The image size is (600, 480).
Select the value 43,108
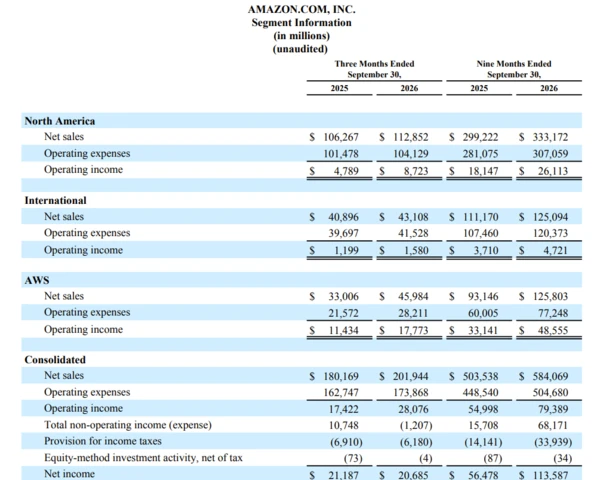point(413,217)
